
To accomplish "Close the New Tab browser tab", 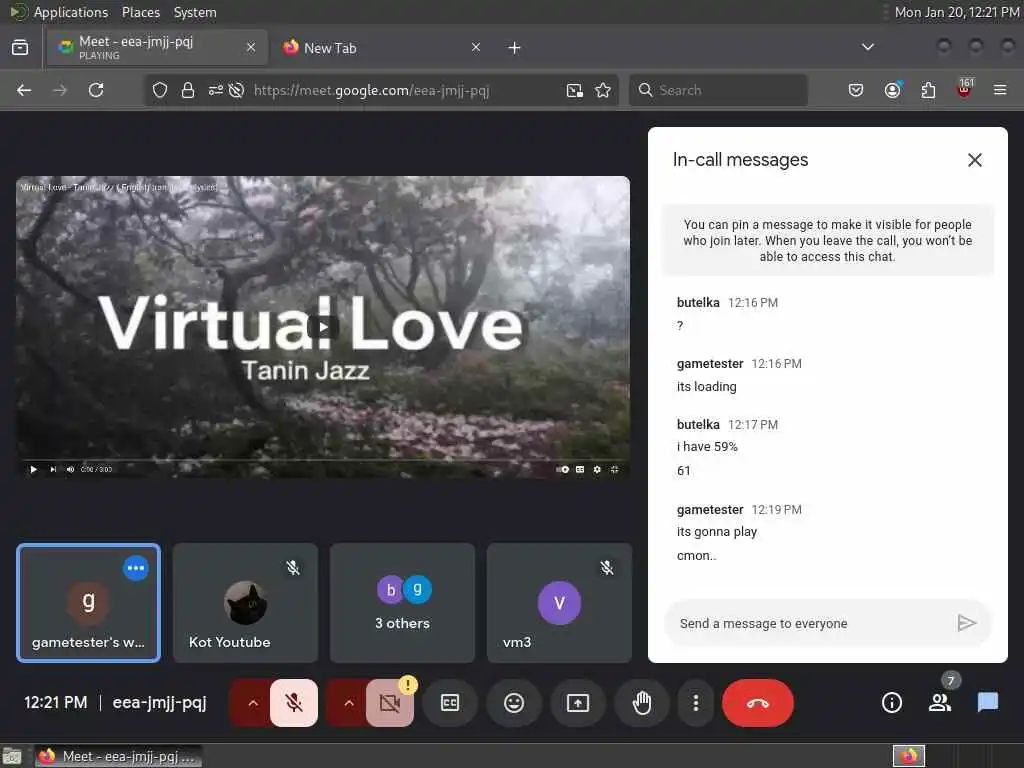I will pyautogui.click(x=476, y=47).
